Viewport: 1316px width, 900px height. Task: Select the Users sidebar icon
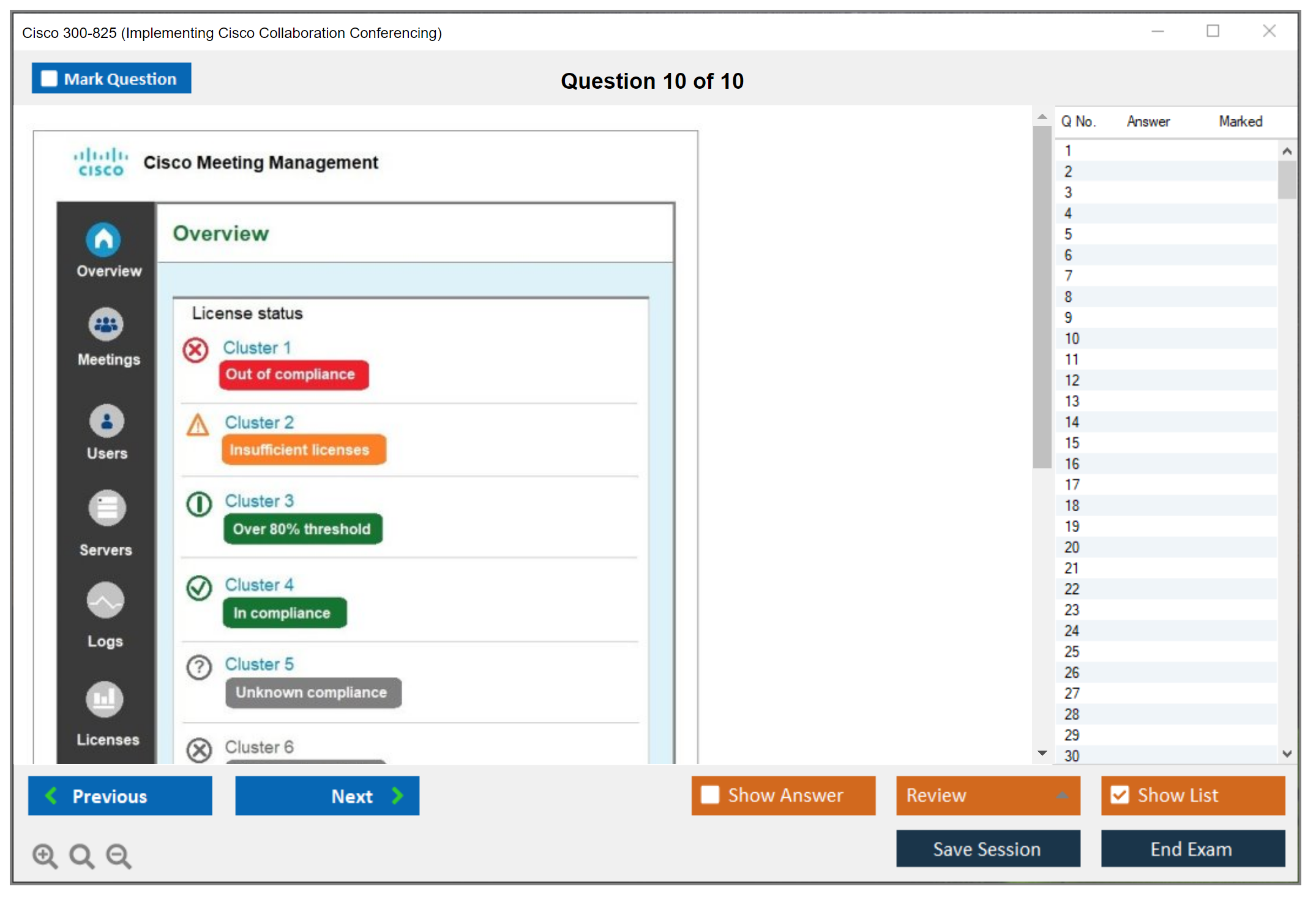click(107, 421)
